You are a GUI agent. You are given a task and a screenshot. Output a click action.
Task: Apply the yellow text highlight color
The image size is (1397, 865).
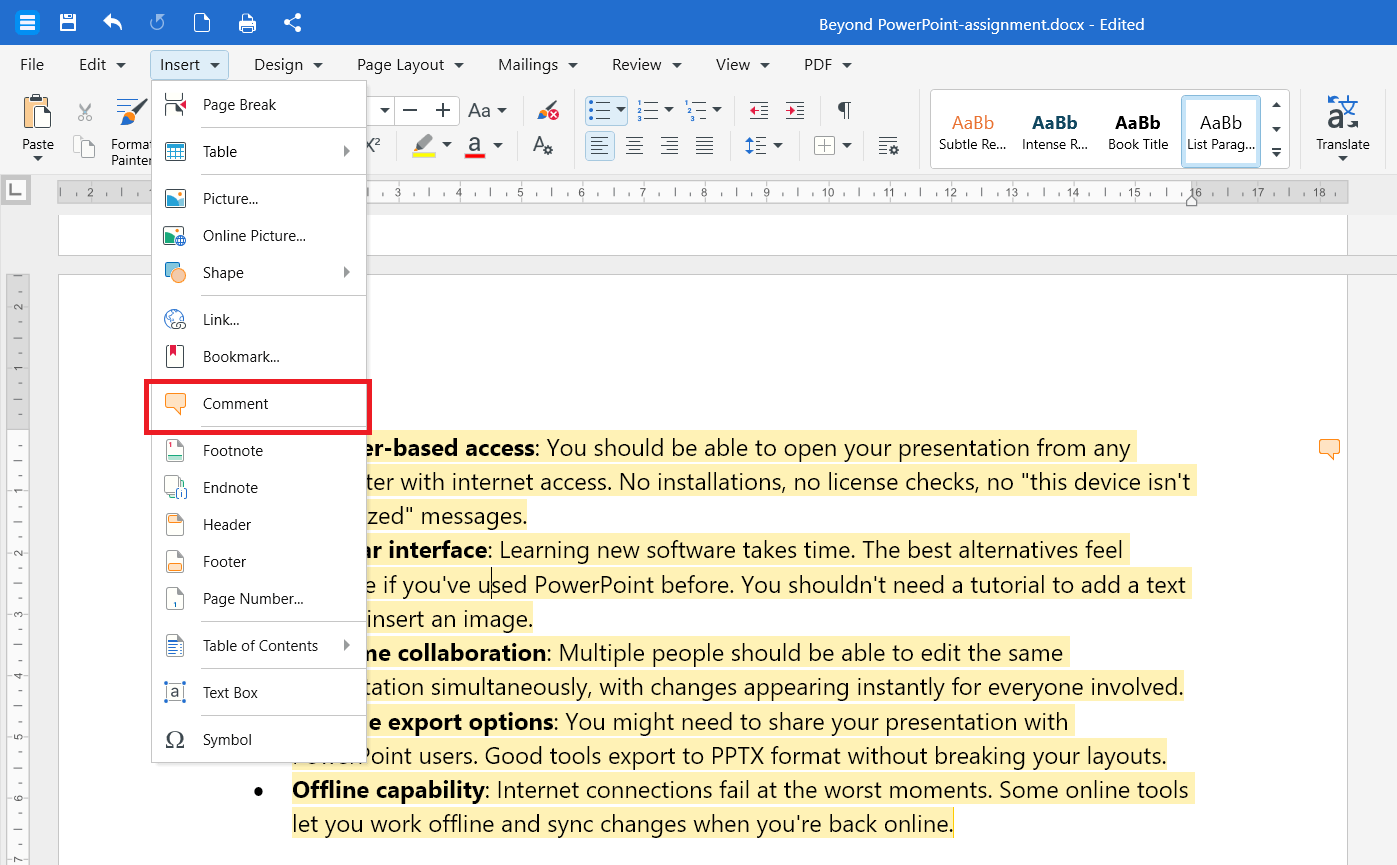(x=424, y=146)
